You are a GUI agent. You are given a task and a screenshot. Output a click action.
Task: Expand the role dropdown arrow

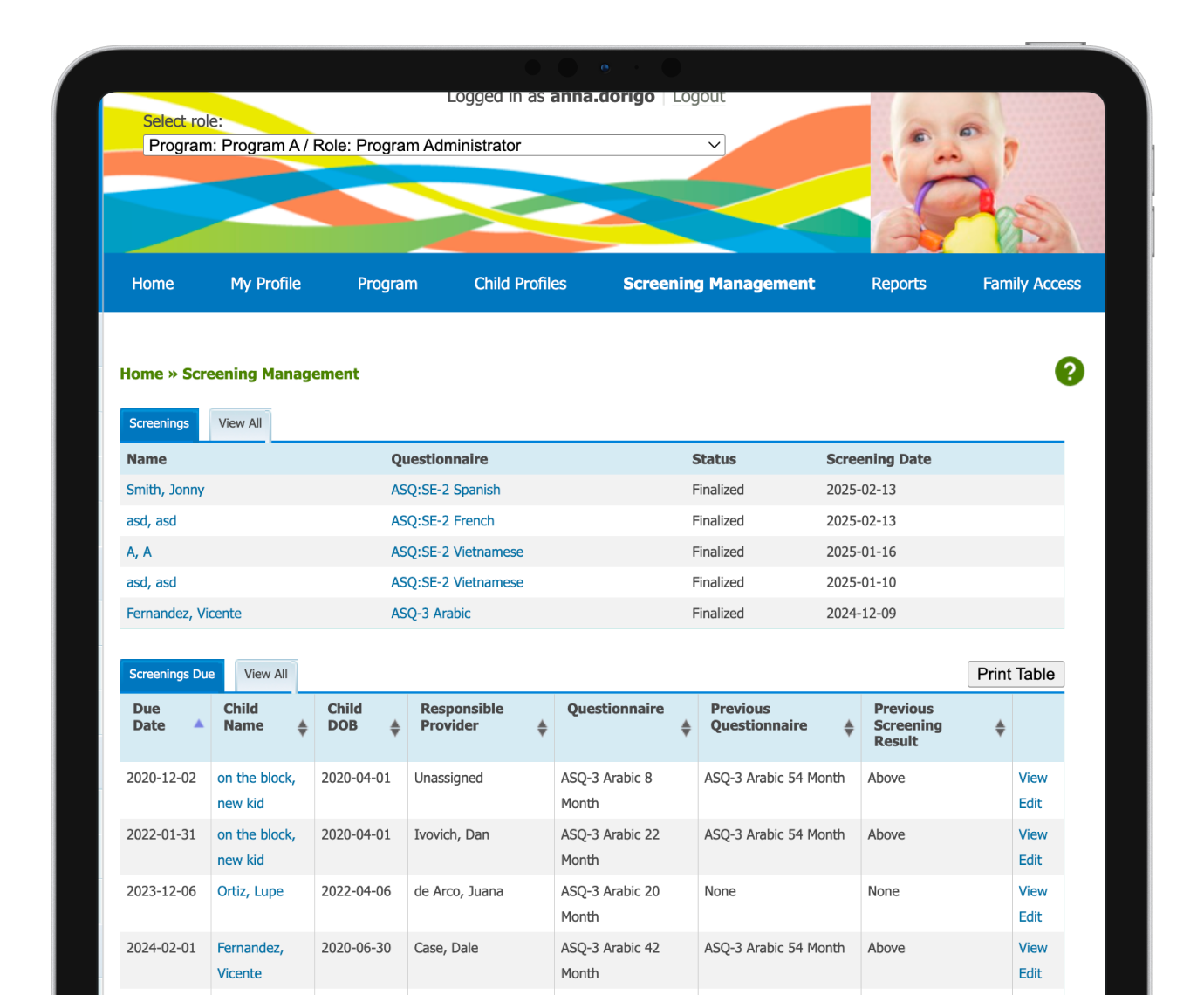(x=714, y=145)
